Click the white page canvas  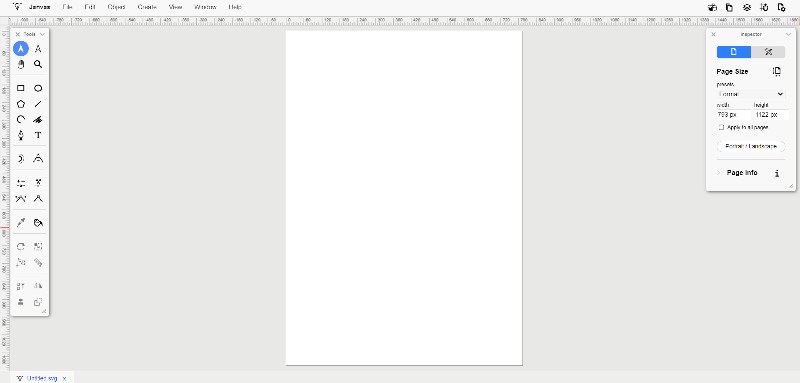point(404,198)
